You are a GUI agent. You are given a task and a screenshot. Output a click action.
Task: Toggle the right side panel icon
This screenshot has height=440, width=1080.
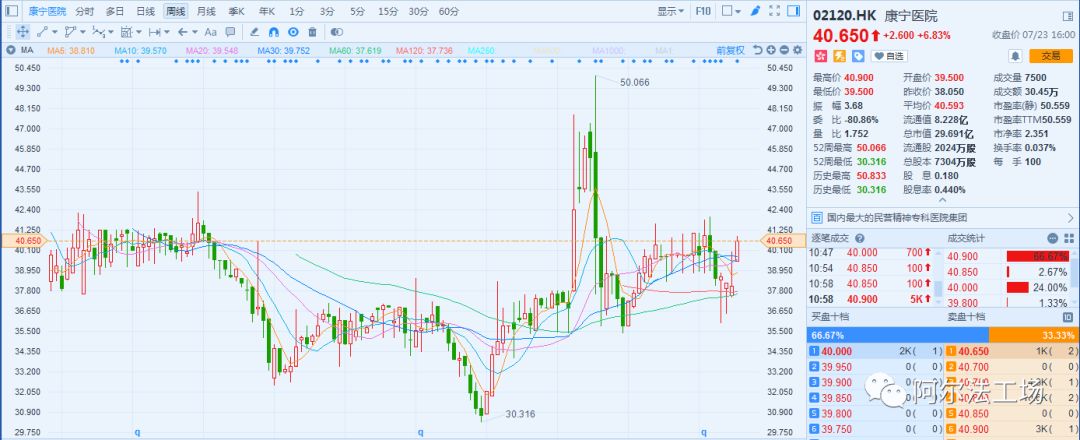[793, 11]
